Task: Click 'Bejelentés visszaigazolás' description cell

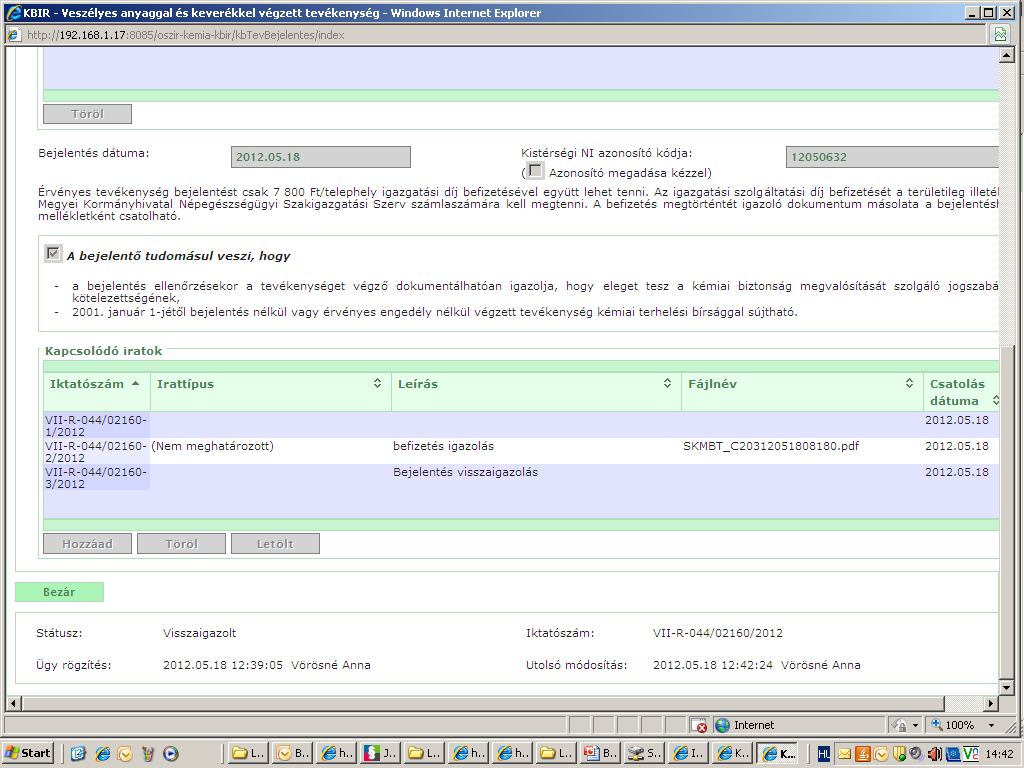Action: point(466,472)
